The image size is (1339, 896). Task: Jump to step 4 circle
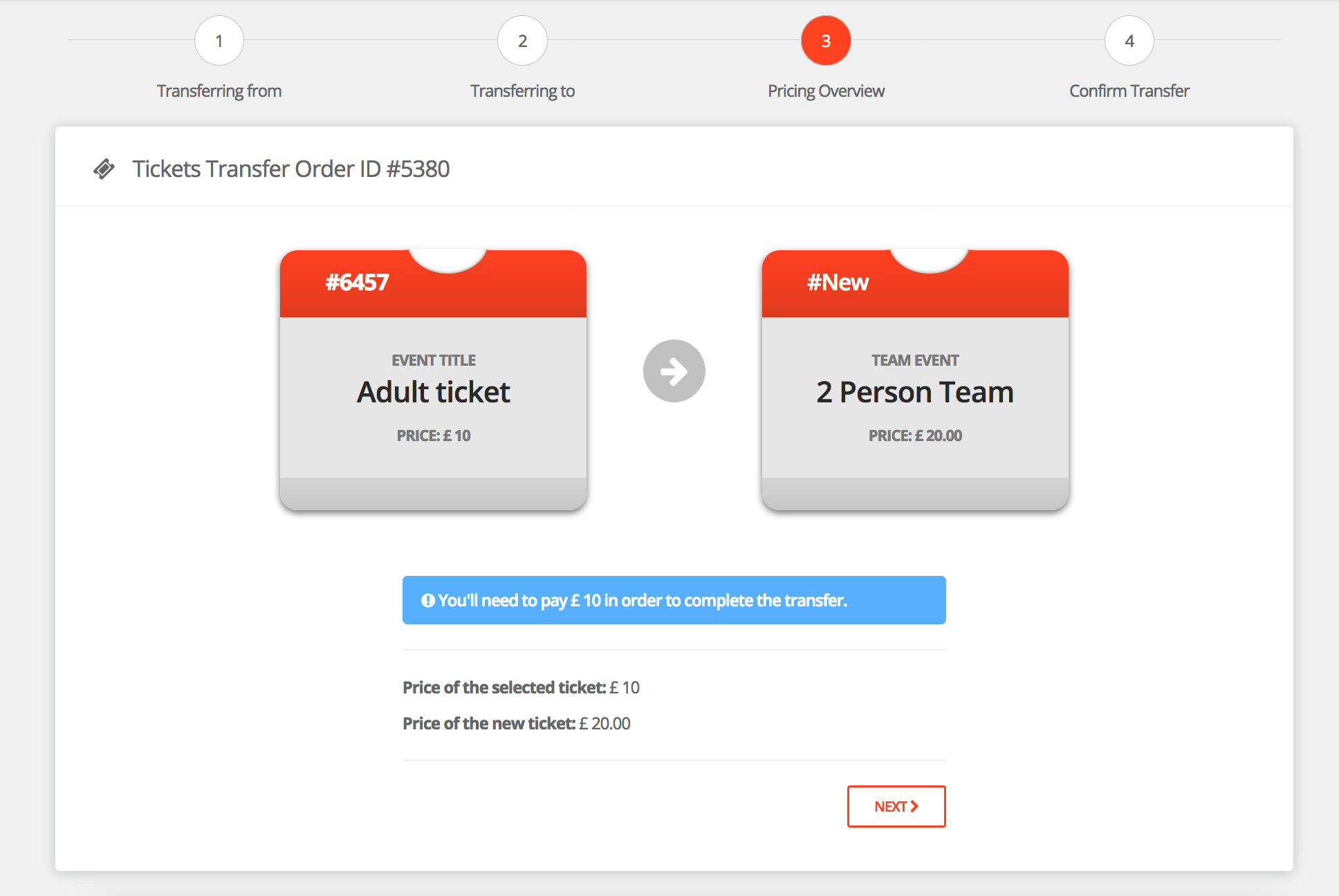point(1129,41)
